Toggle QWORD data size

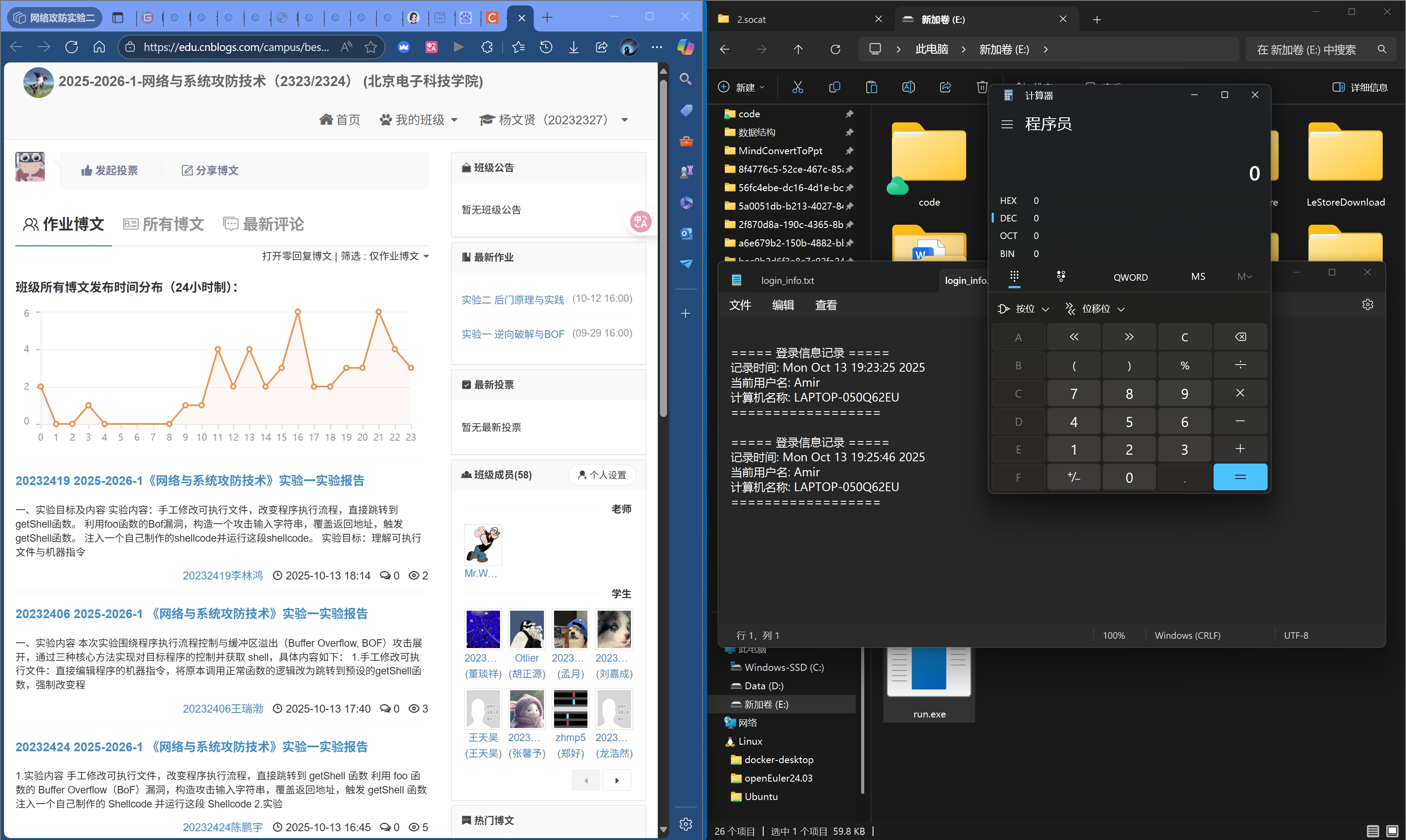click(1131, 277)
